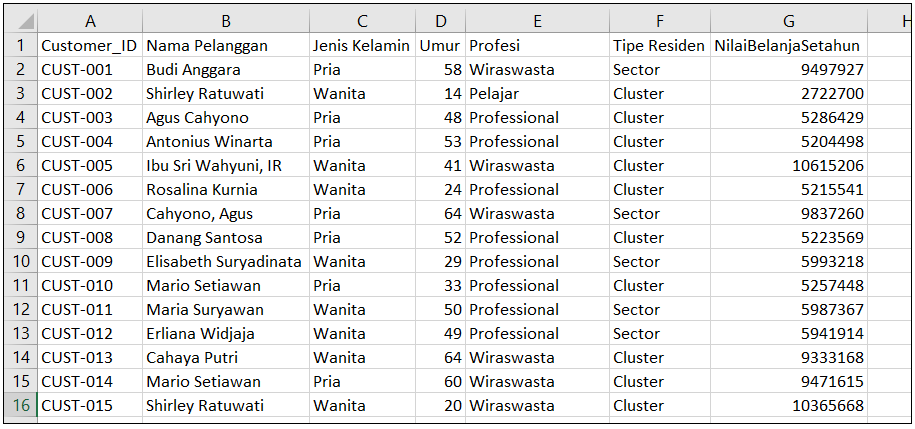Click row 8 header number
This screenshot has width=915, height=429.
21,213
